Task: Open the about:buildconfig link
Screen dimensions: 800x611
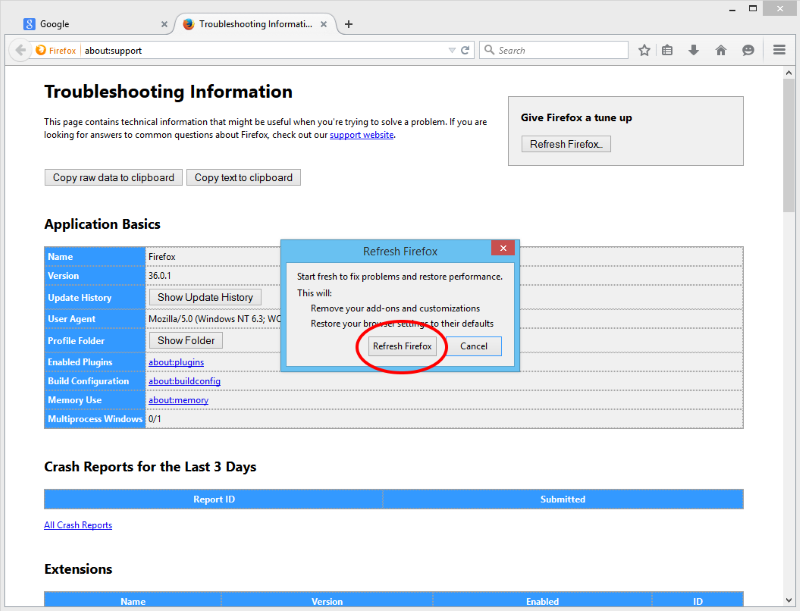Action: tap(184, 381)
